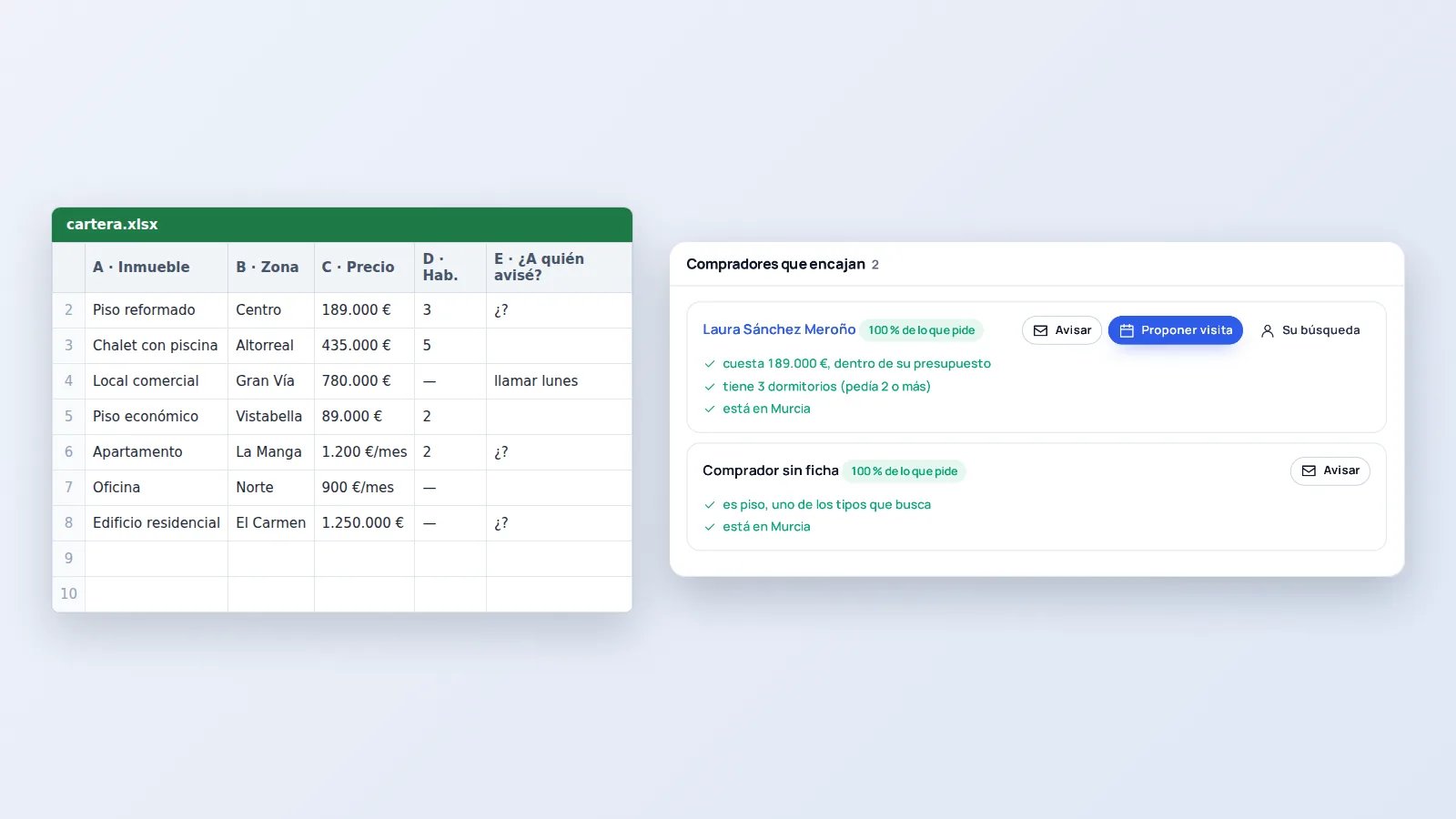Image resolution: width=1456 pixels, height=819 pixels.
Task: Click the envelope icon in Laura's Avisar button
Action: coord(1040,330)
